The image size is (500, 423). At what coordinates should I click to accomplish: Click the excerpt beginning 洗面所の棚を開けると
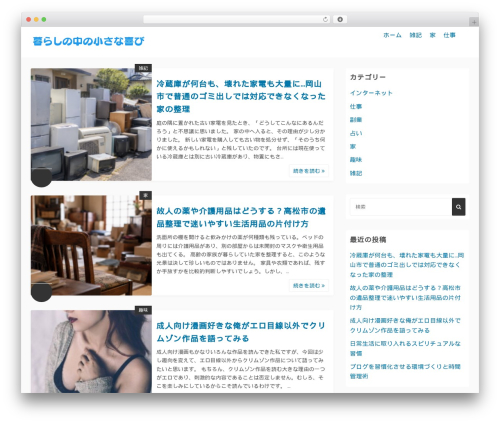(x=241, y=254)
